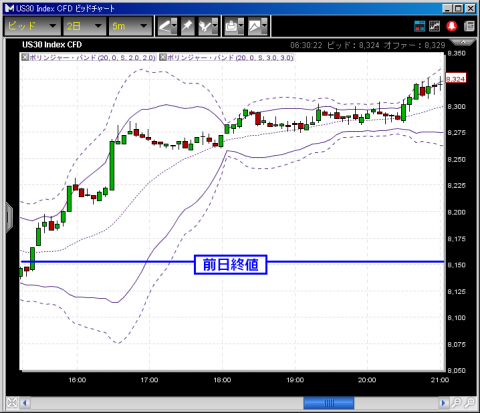Expand the left side panel handle
This screenshot has height=413, width=480.
[x=9, y=217]
